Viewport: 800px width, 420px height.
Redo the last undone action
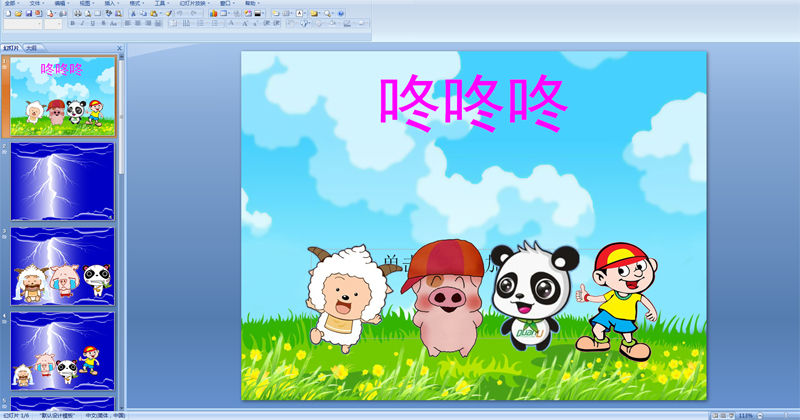(x=193, y=14)
